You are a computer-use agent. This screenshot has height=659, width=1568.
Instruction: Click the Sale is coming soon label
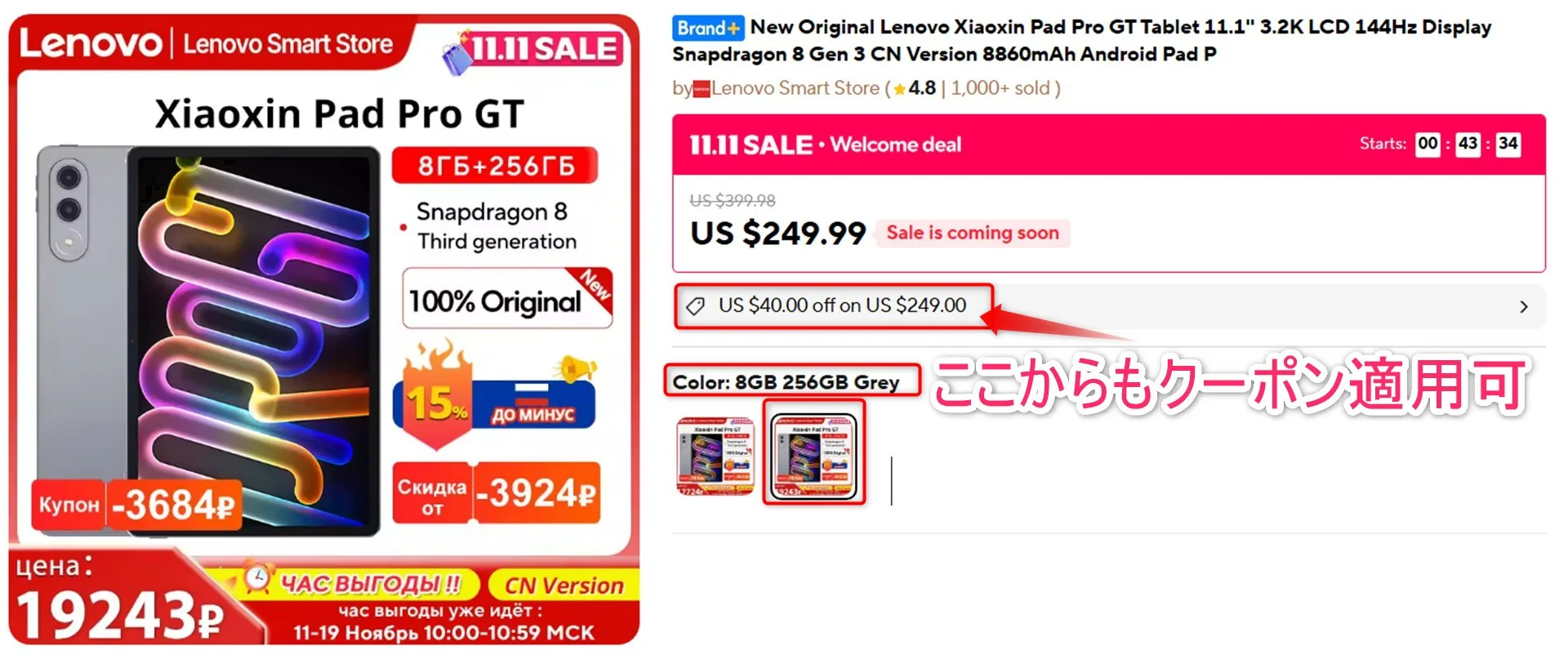tap(973, 233)
